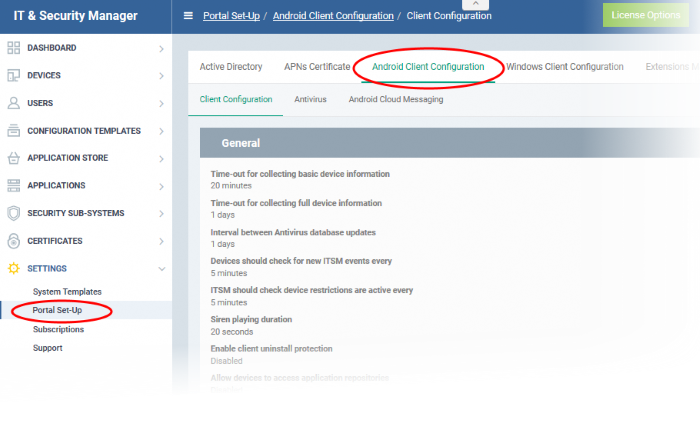Click the Dashboard grid icon
The image size is (700, 434).
(x=14, y=48)
